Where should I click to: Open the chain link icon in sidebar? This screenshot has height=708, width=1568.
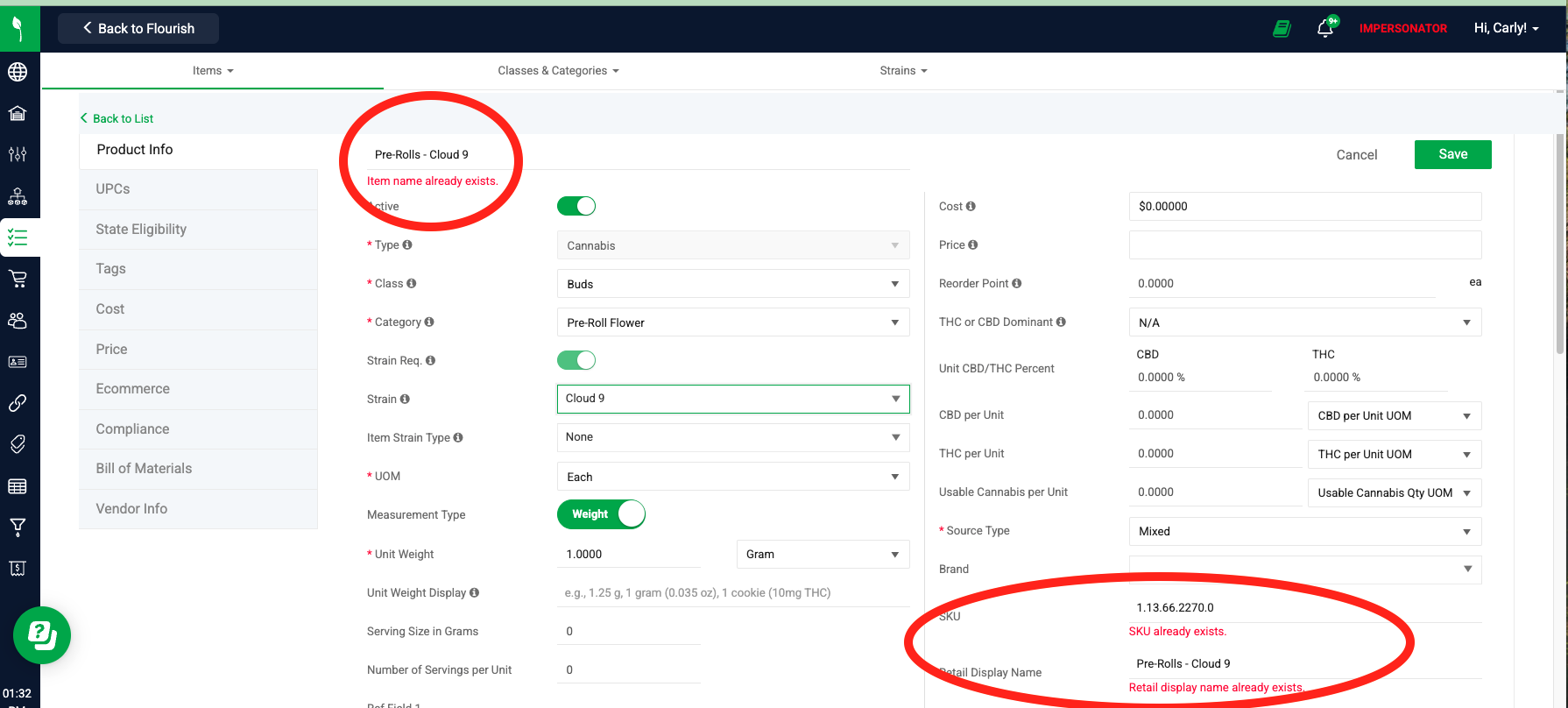pyautogui.click(x=18, y=403)
